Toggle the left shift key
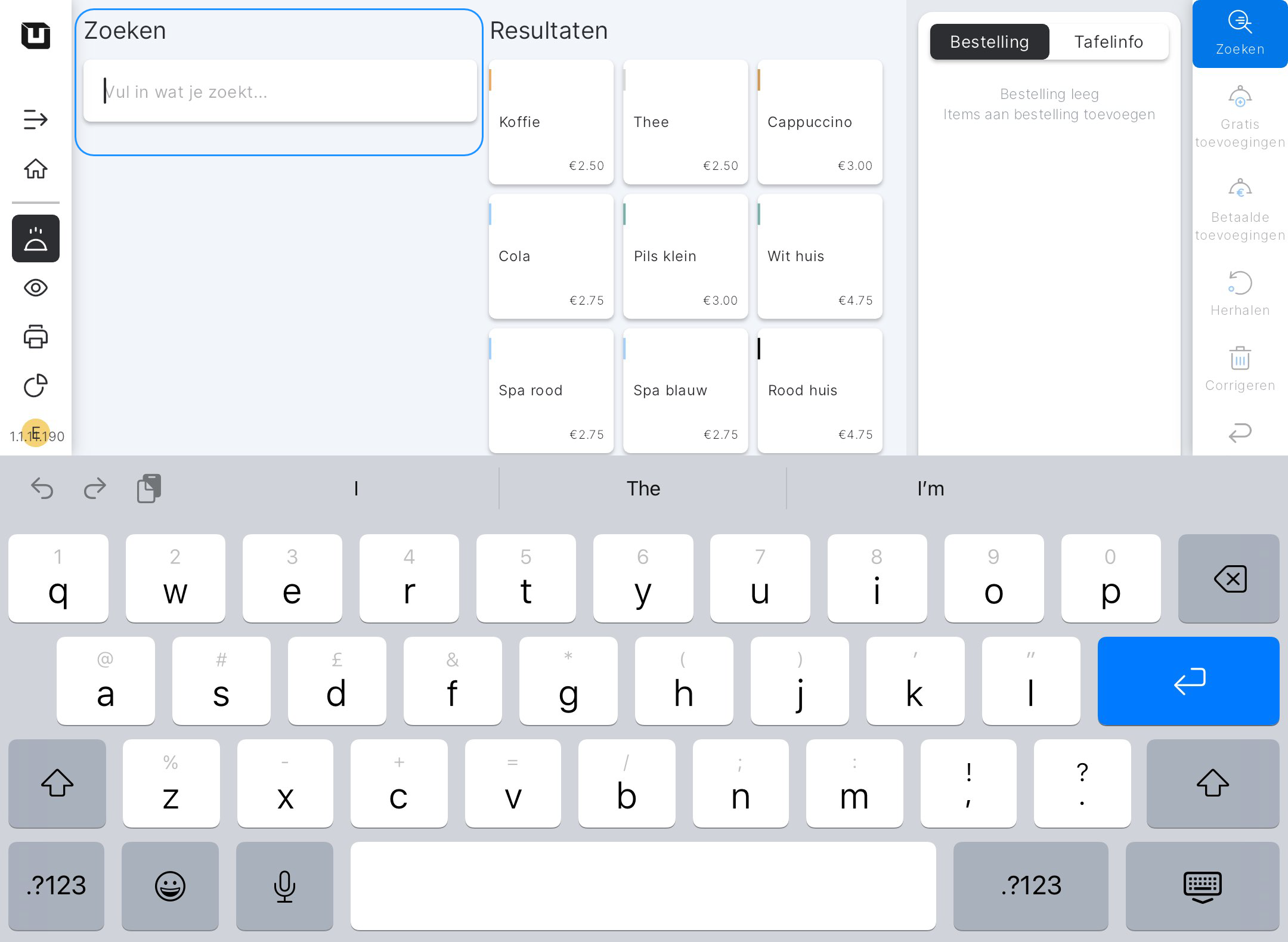The width and height of the screenshot is (1288, 942). 57,783
